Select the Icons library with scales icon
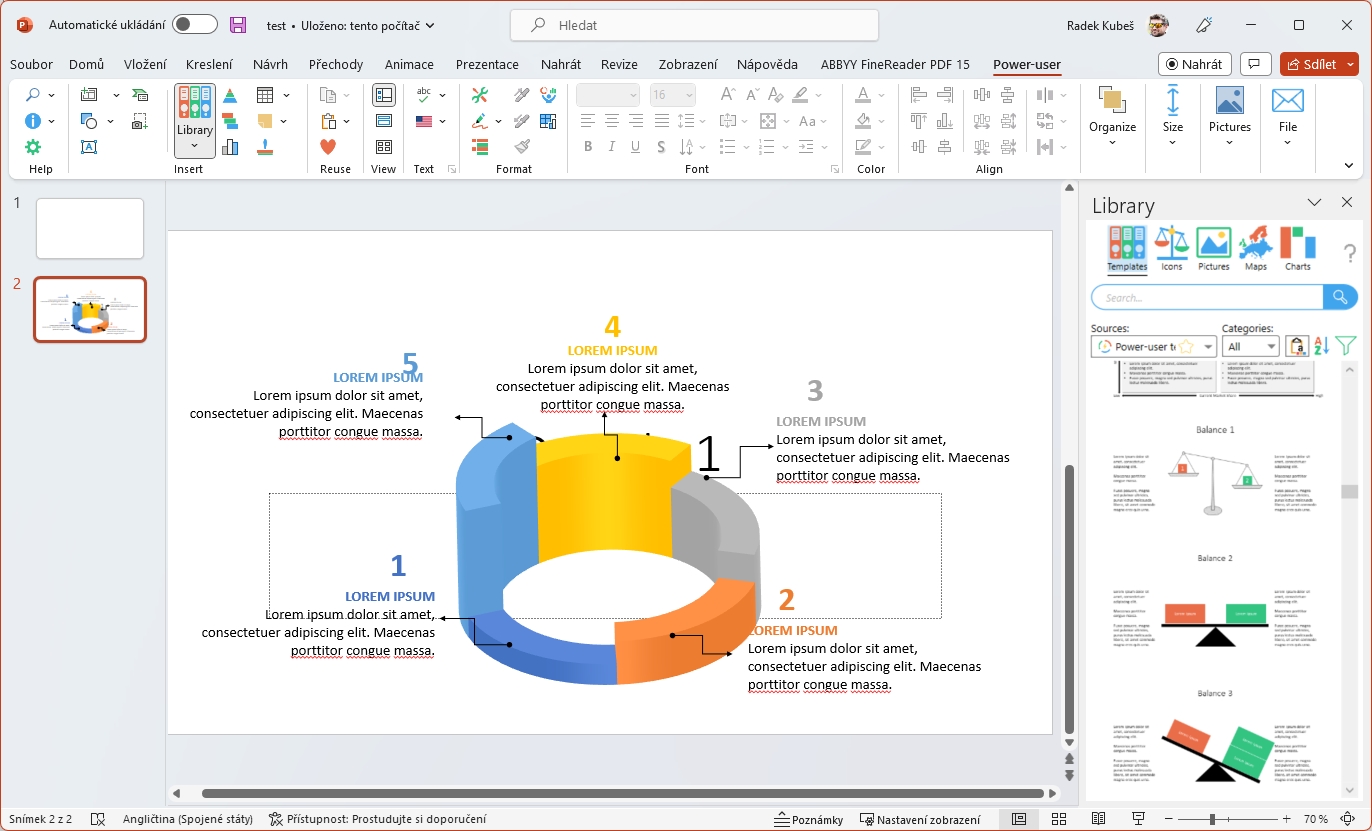1372x831 pixels. [x=1171, y=248]
